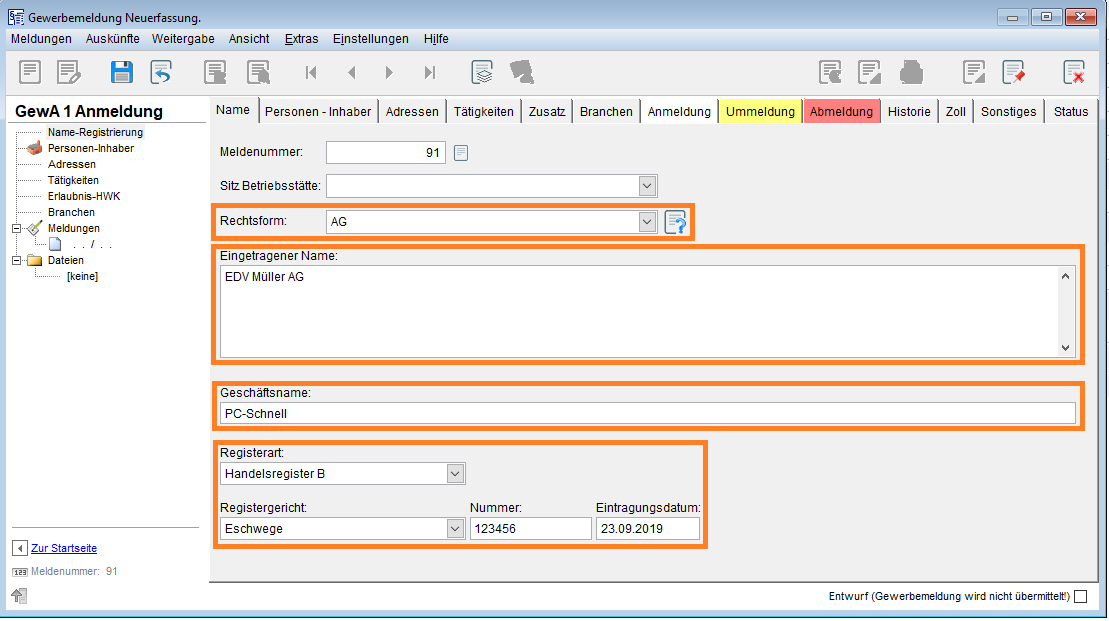This screenshot has height=621, width=1109.
Task: Switch to the Tätigkeiten tab
Action: point(484,112)
